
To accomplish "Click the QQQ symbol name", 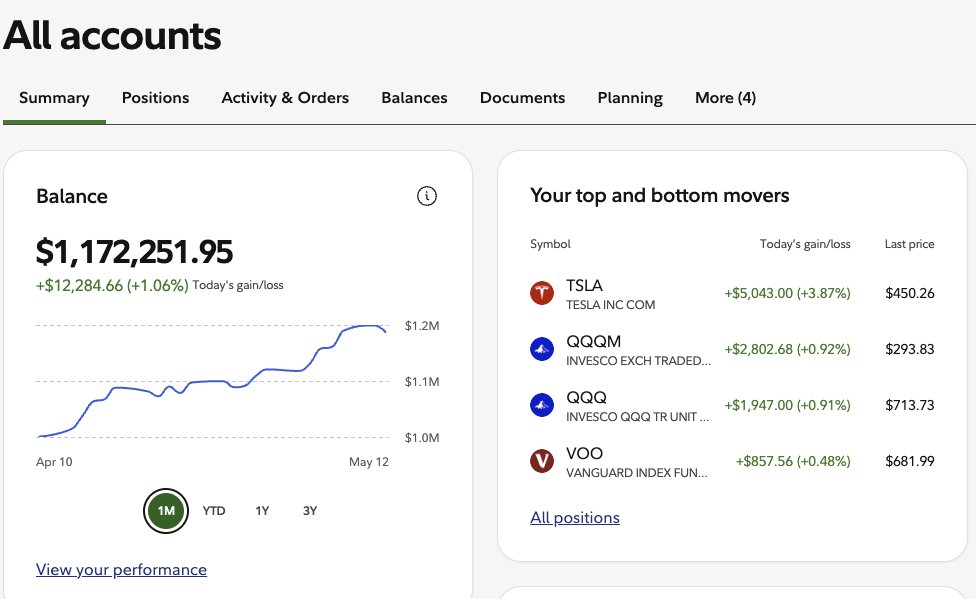I will [x=586, y=398].
